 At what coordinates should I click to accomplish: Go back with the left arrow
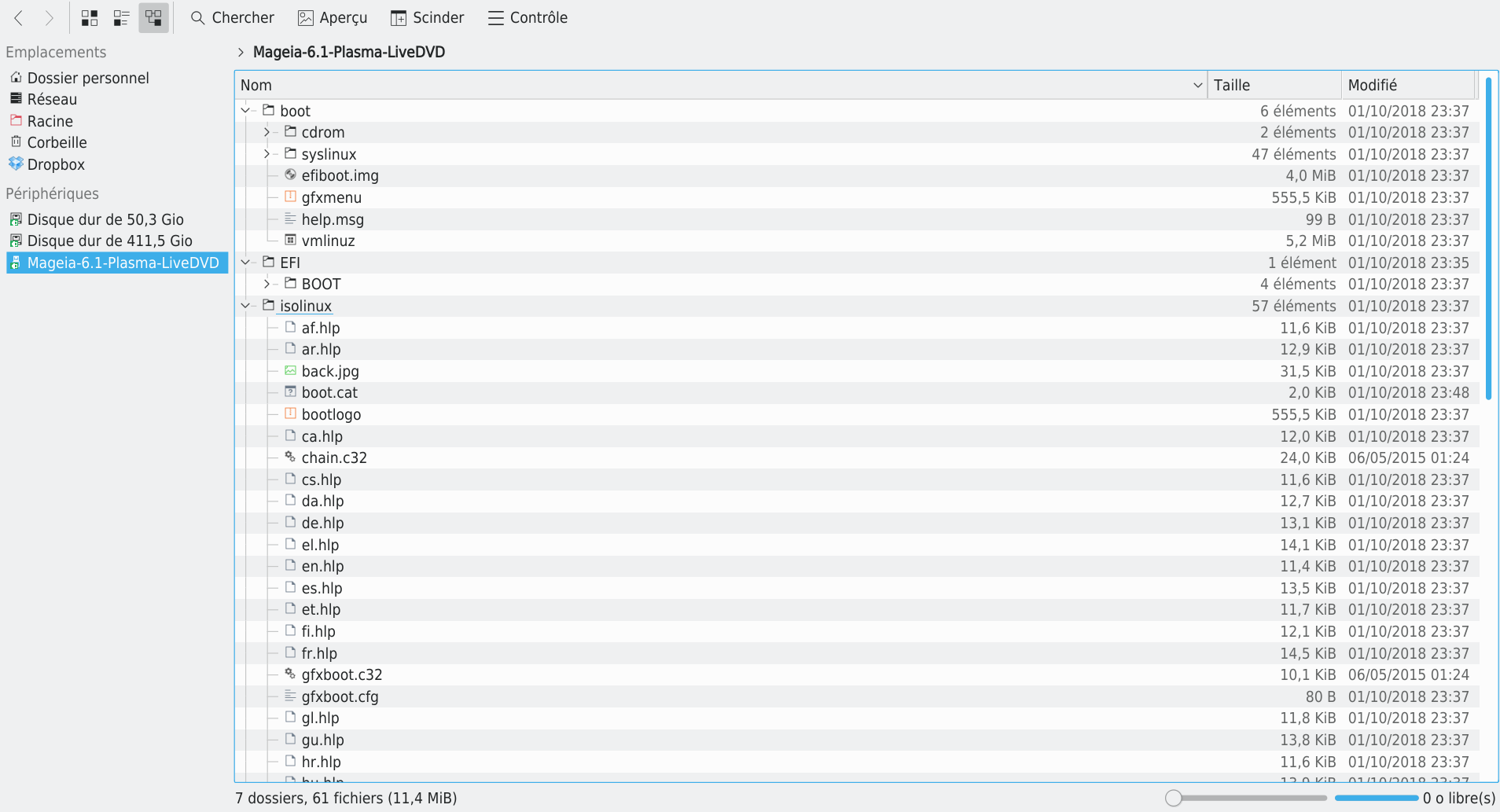(19, 17)
